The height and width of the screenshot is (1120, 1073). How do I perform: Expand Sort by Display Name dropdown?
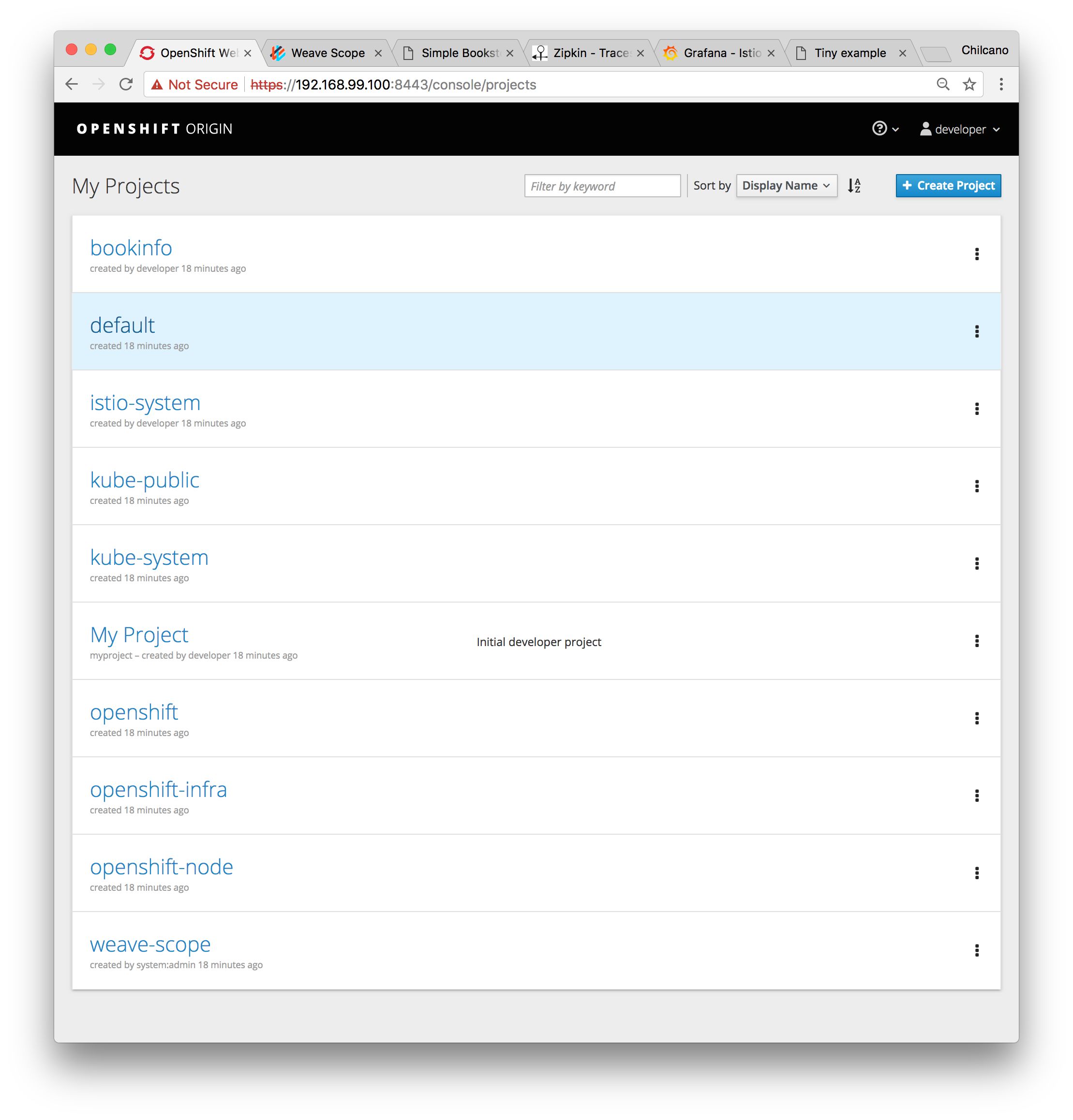click(x=787, y=186)
